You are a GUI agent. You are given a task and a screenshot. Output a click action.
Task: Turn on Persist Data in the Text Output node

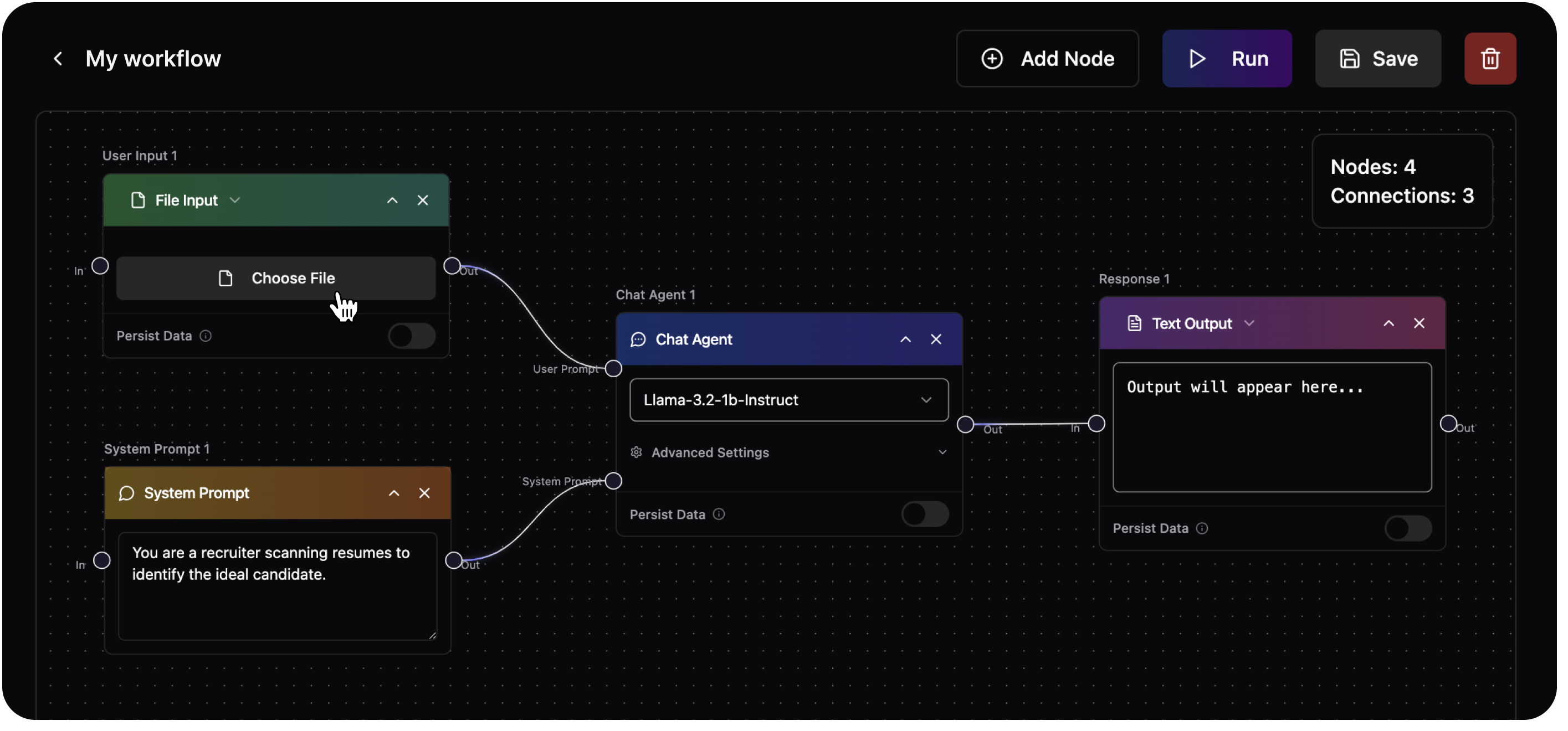[x=1409, y=528]
